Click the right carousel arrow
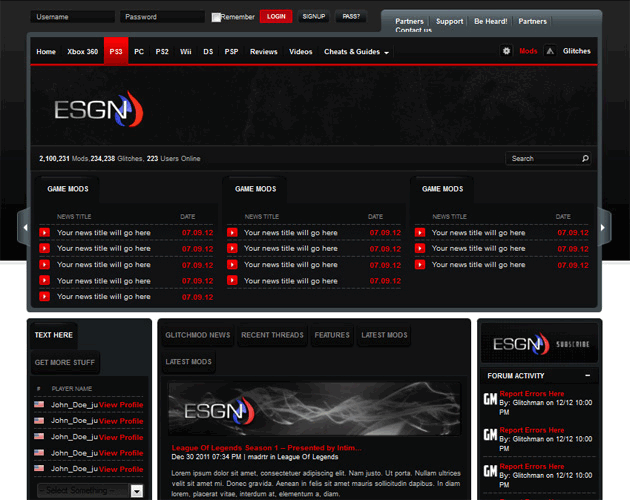The height and width of the screenshot is (500, 630). 604,227
